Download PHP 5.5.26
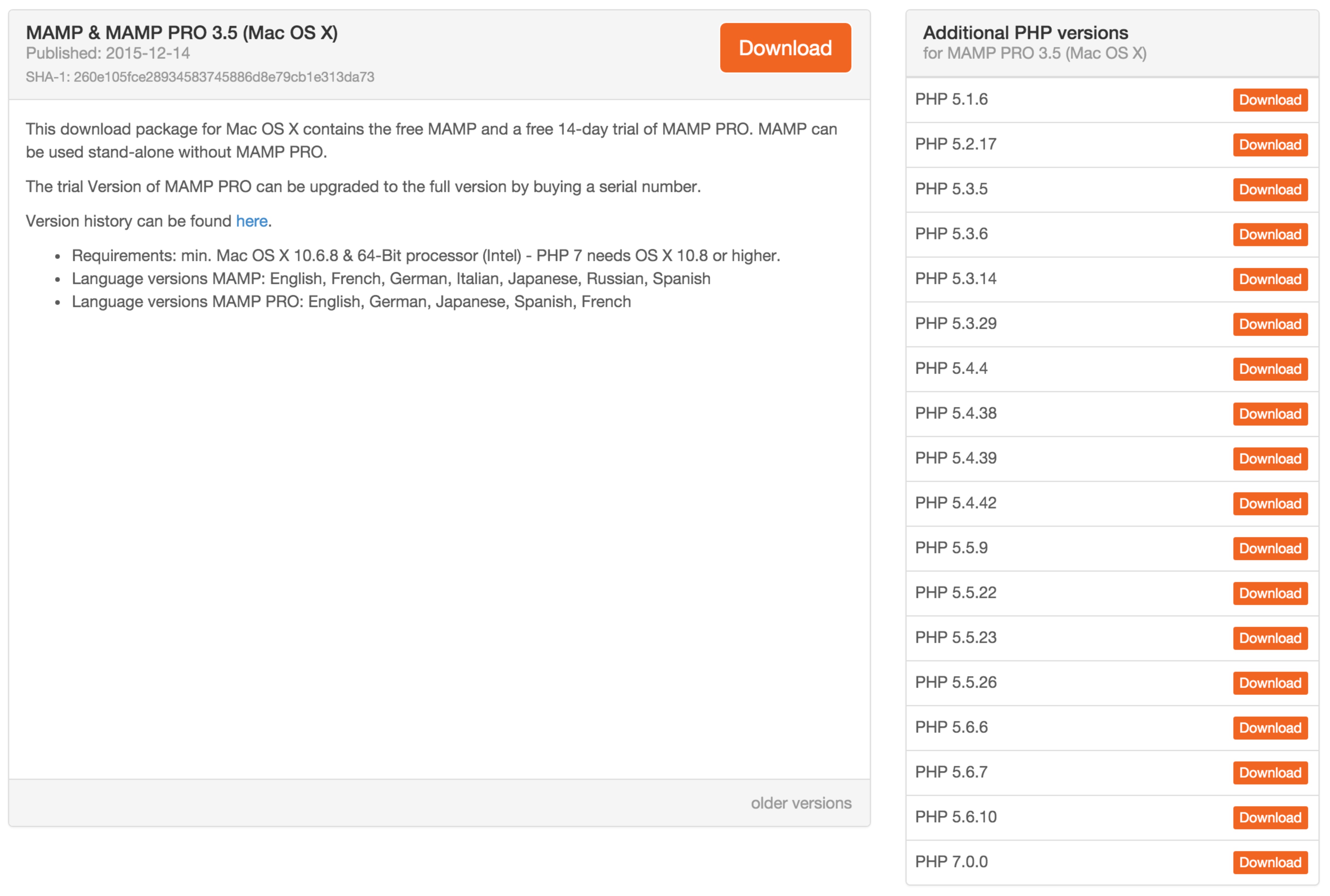1330x896 pixels. click(1270, 683)
